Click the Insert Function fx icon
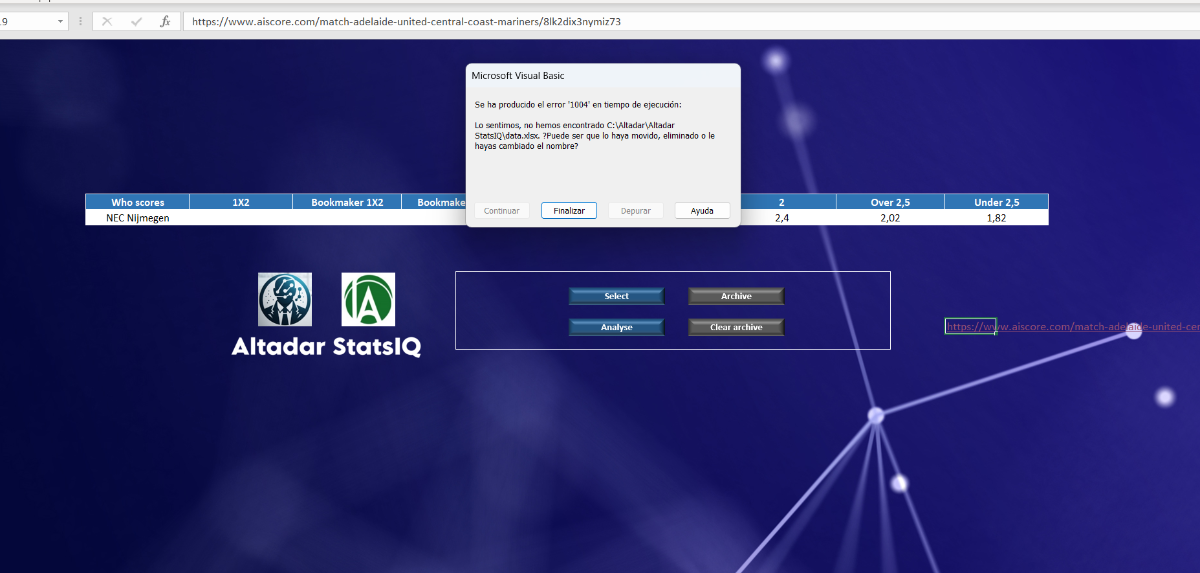The height and width of the screenshot is (573, 1200). tap(165, 21)
